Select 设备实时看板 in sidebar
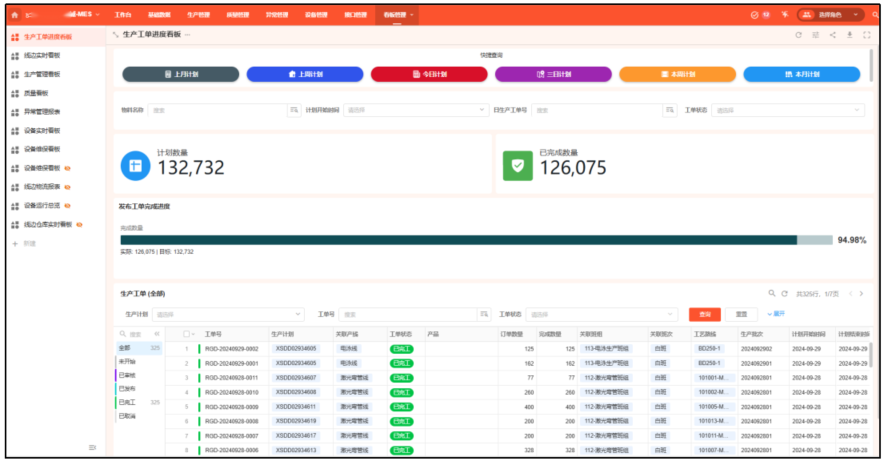The height and width of the screenshot is (462, 886). click(41, 130)
